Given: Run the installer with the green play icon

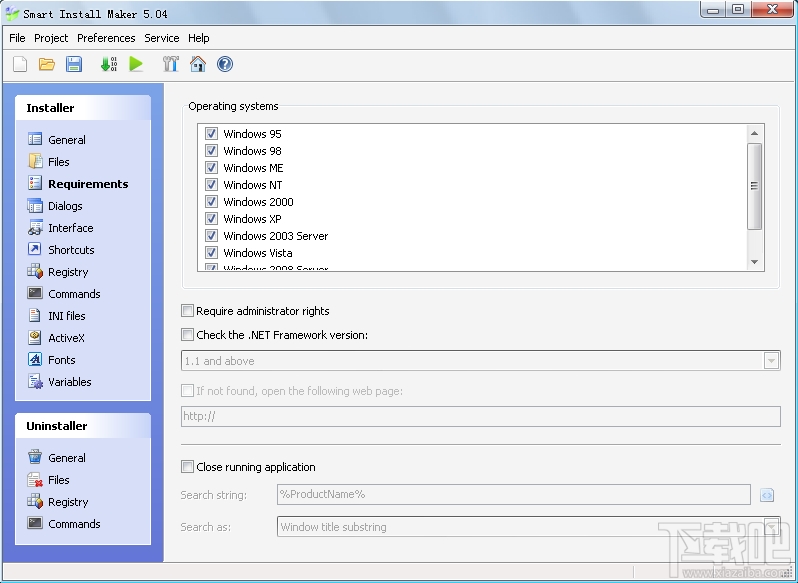Looking at the screenshot, I should coord(136,64).
